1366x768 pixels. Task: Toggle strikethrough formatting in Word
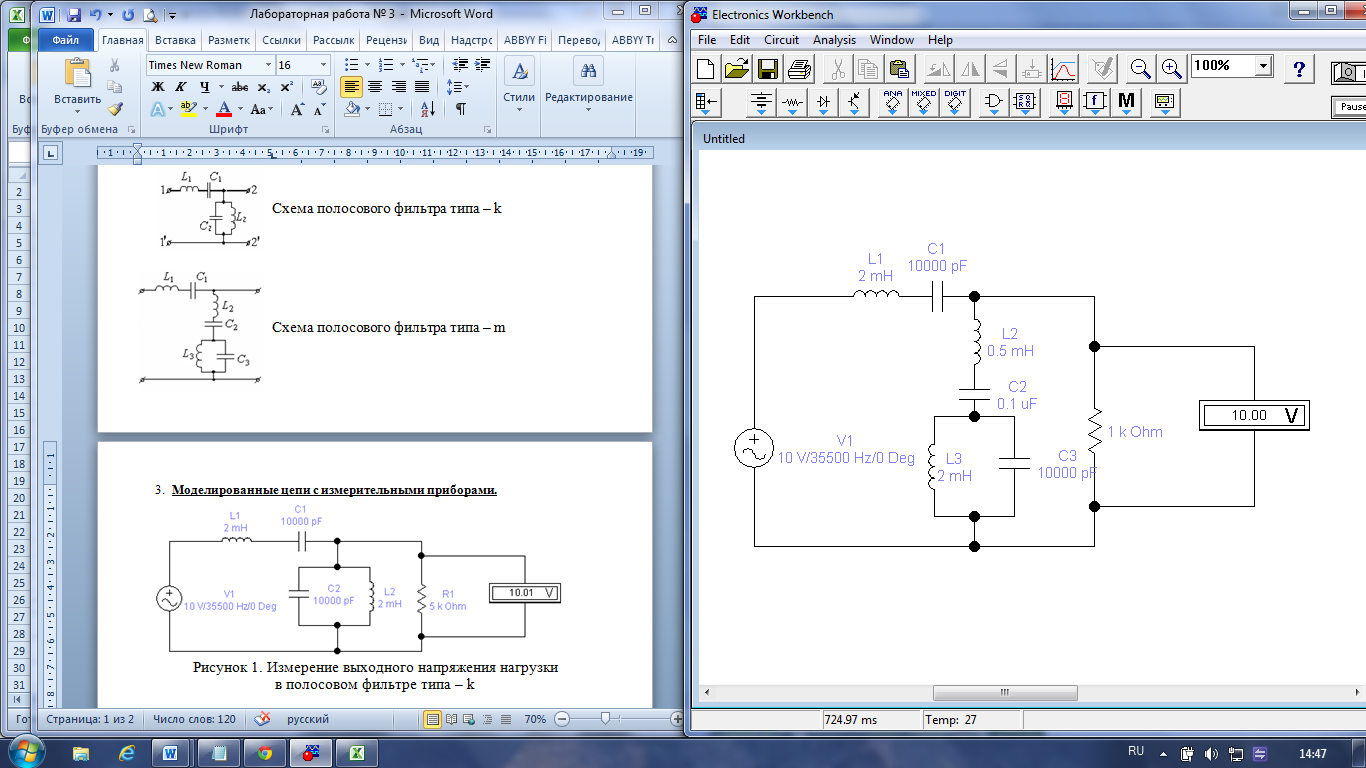pyautogui.click(x=239, y=87)
